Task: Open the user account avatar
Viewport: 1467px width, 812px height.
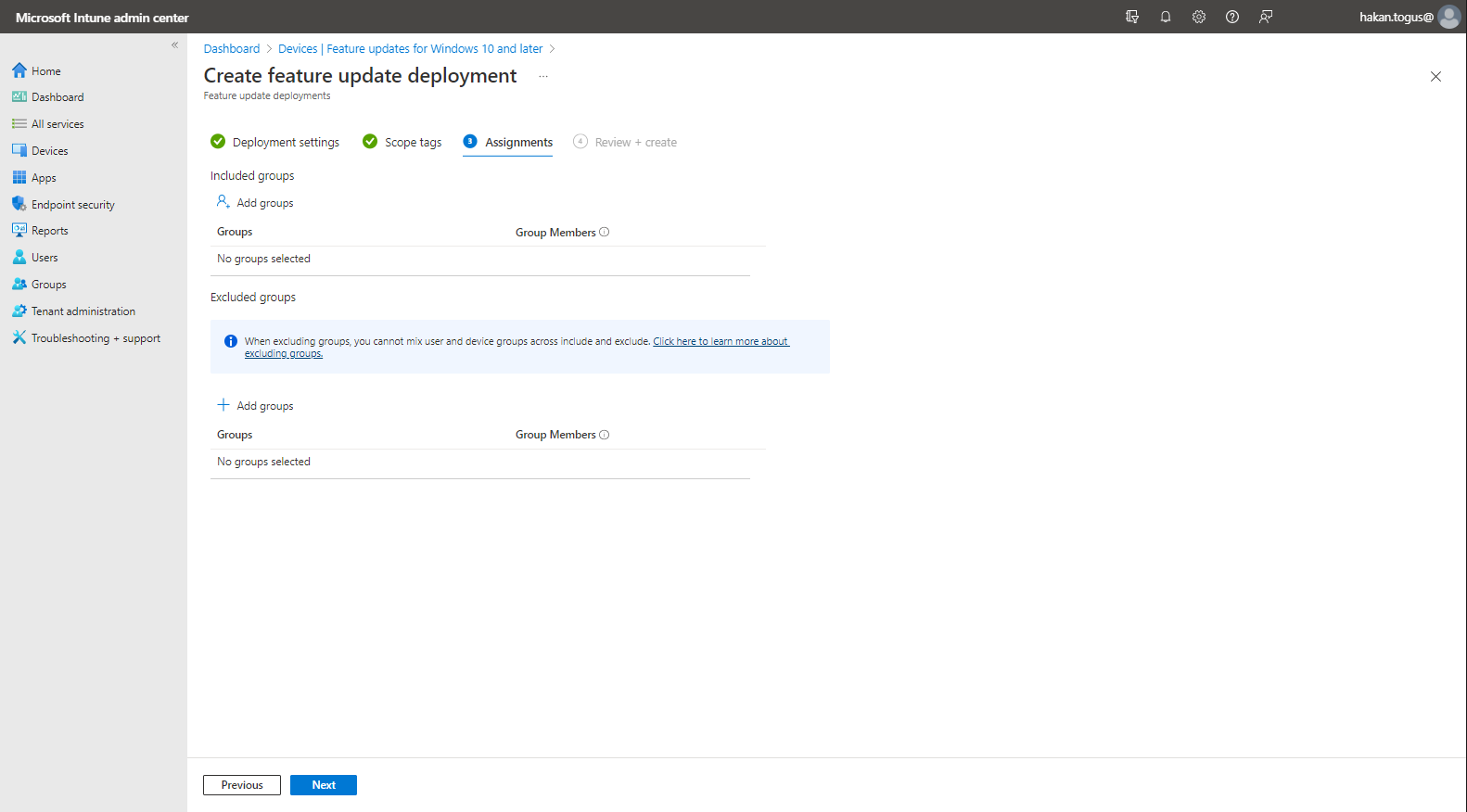Action: pyautogui.click(x=1449, y=17)
